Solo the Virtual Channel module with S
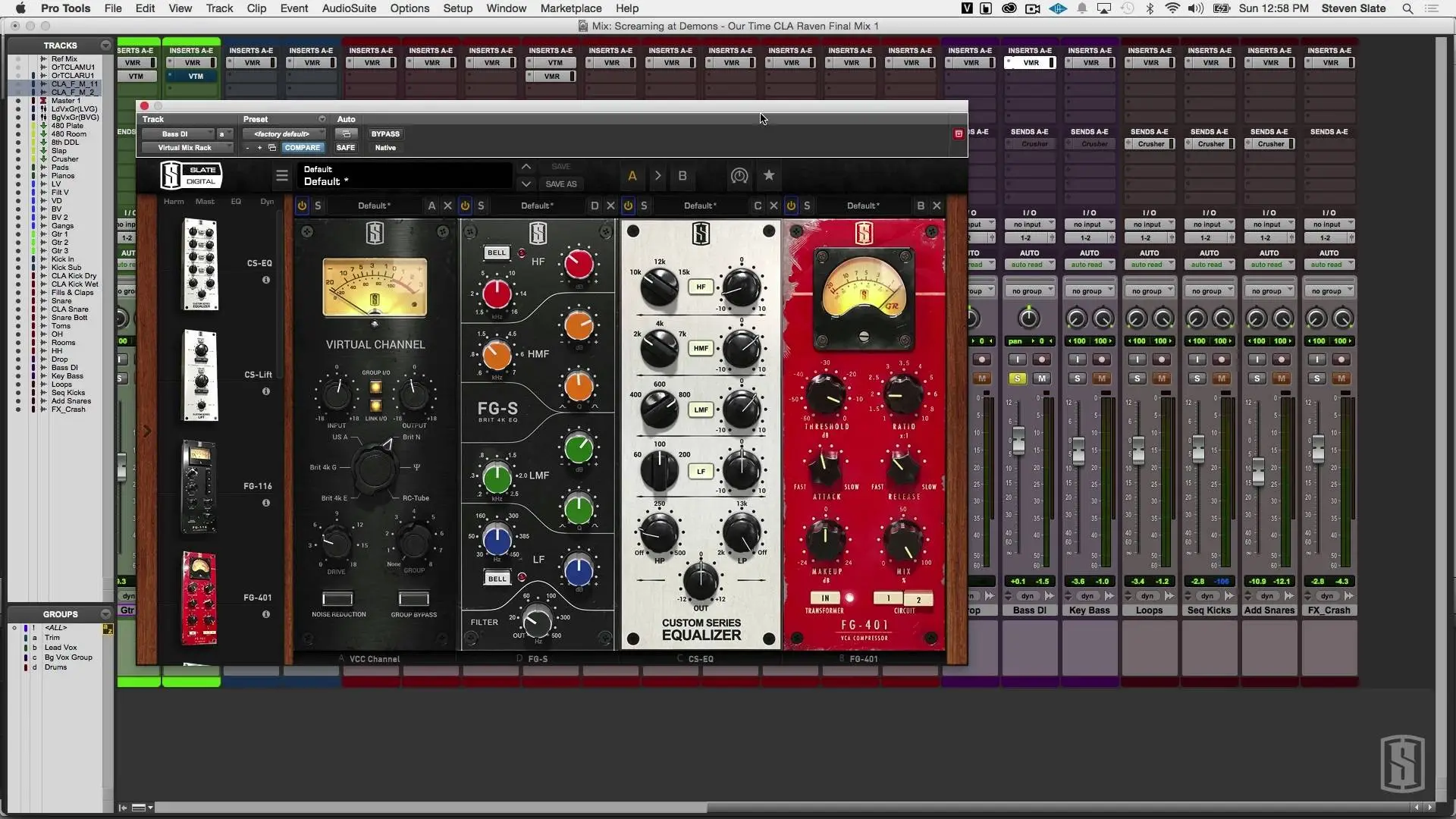The width and height of the screenshot is (1456, 819). (x=318, y=206)
